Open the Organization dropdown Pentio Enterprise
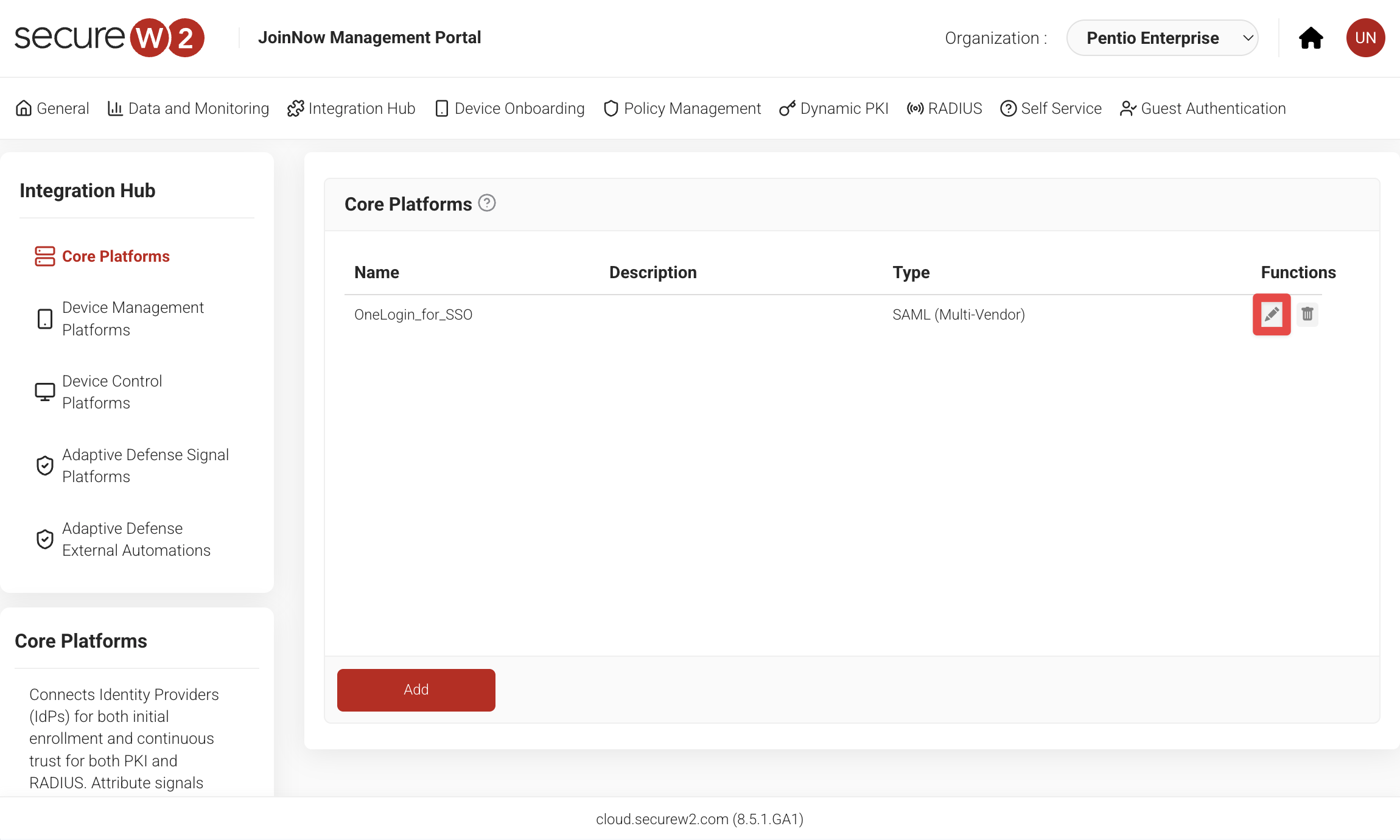The height and width of the screenshot is (840, 1400). coord(1162,38)
